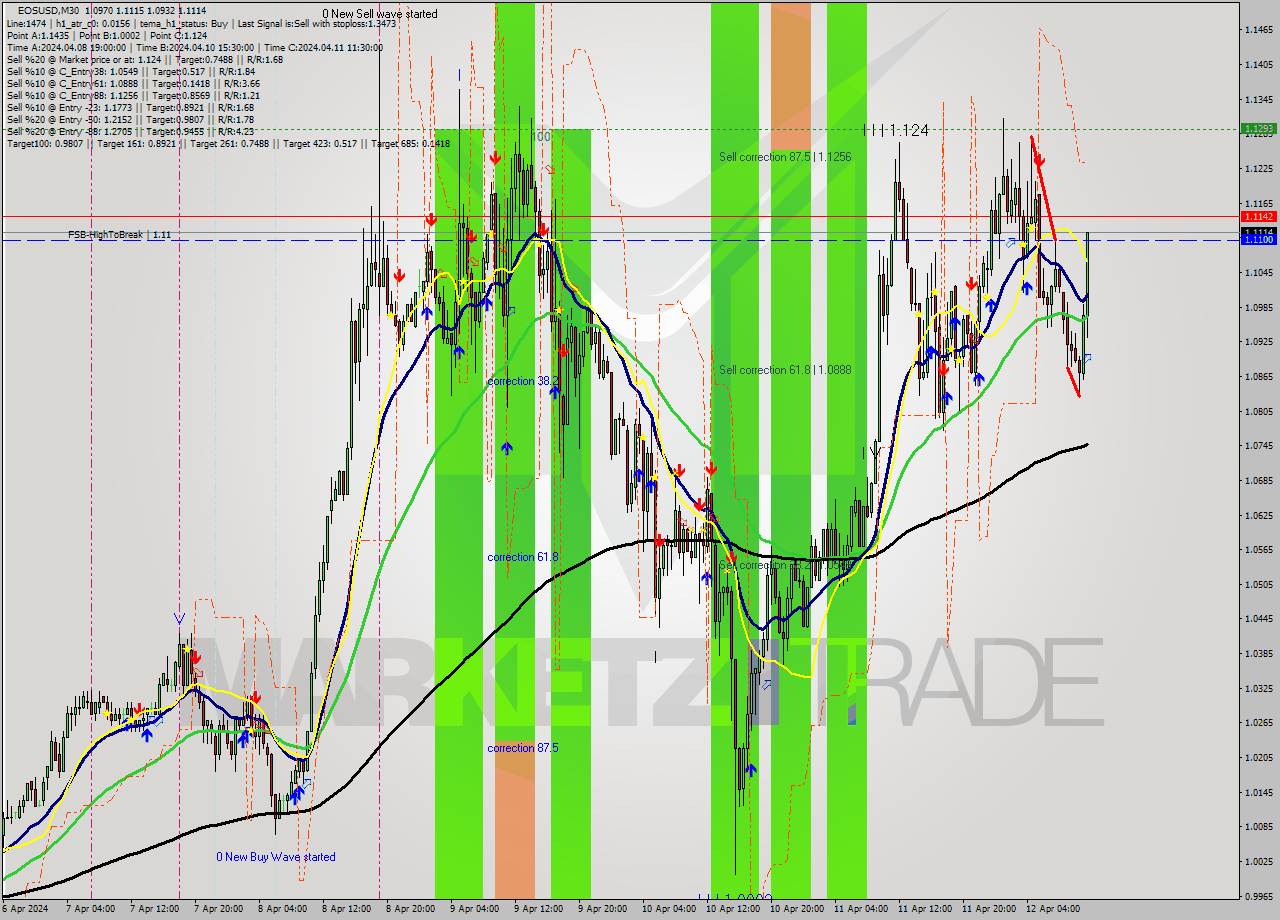Click the 'Time A:2024.04.08 19:00:00' info line
The height and width of the screenshot is (920, 1280).
pos(195,47)
